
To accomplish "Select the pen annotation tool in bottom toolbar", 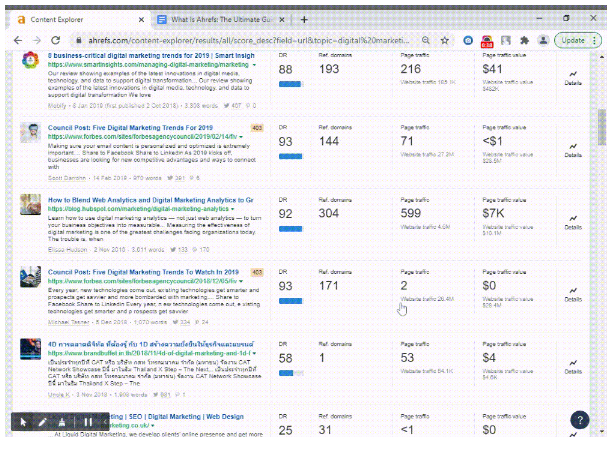I will pyautogui.click(x=43, y=422).
